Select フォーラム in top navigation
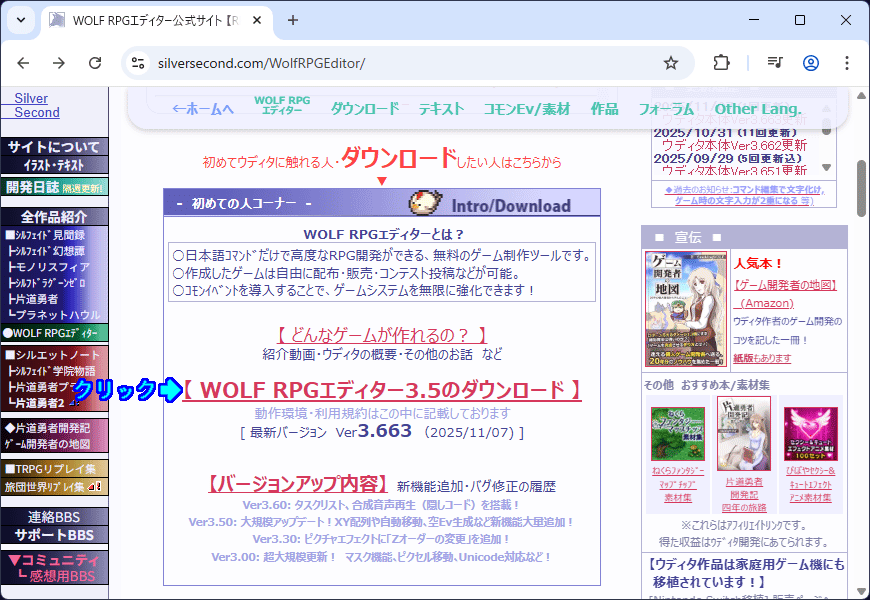 click(666, 109)
